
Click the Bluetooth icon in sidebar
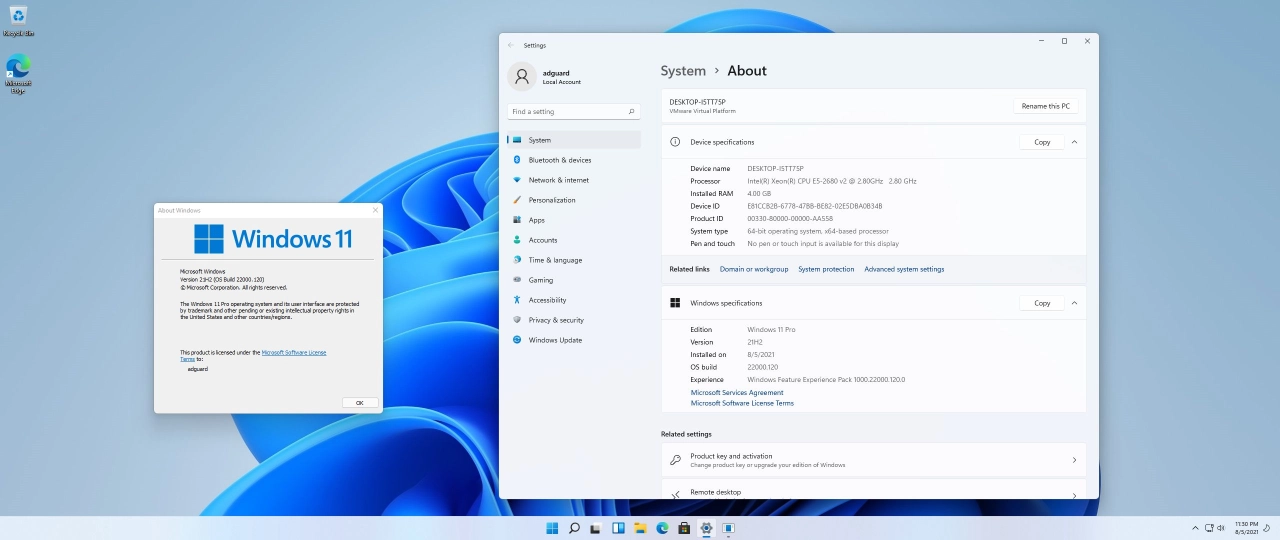[517, 160]
